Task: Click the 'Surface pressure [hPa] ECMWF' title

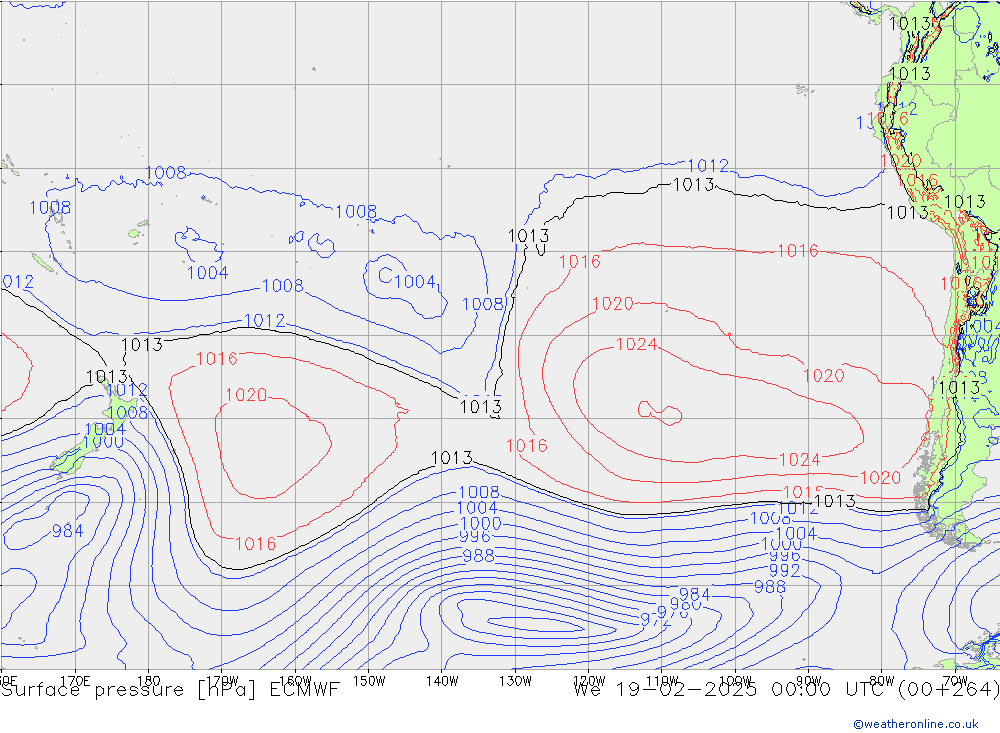Action: [x=170, y=690]
